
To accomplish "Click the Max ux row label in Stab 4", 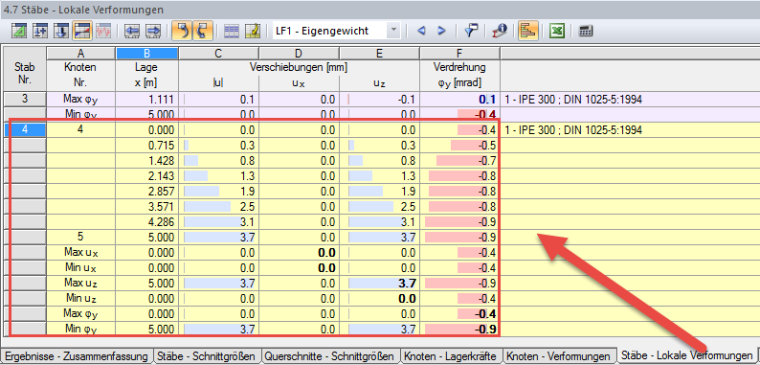I will point(81,253).
